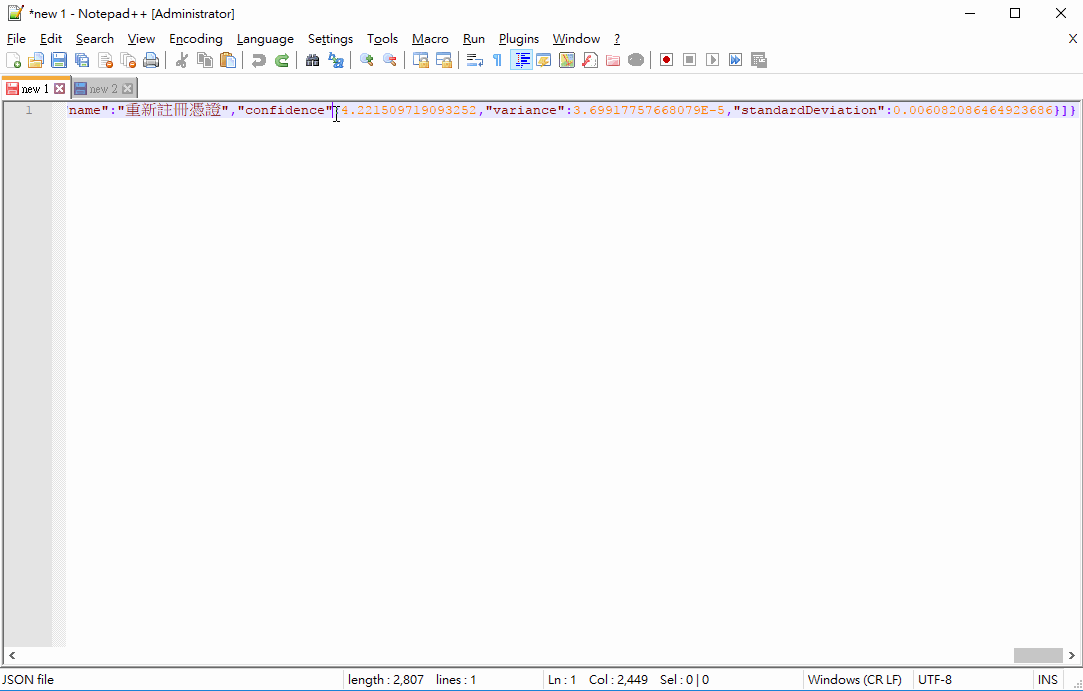The image size is (1083, 691).
Task: Print the current file
Action: [x=151, y=59]
